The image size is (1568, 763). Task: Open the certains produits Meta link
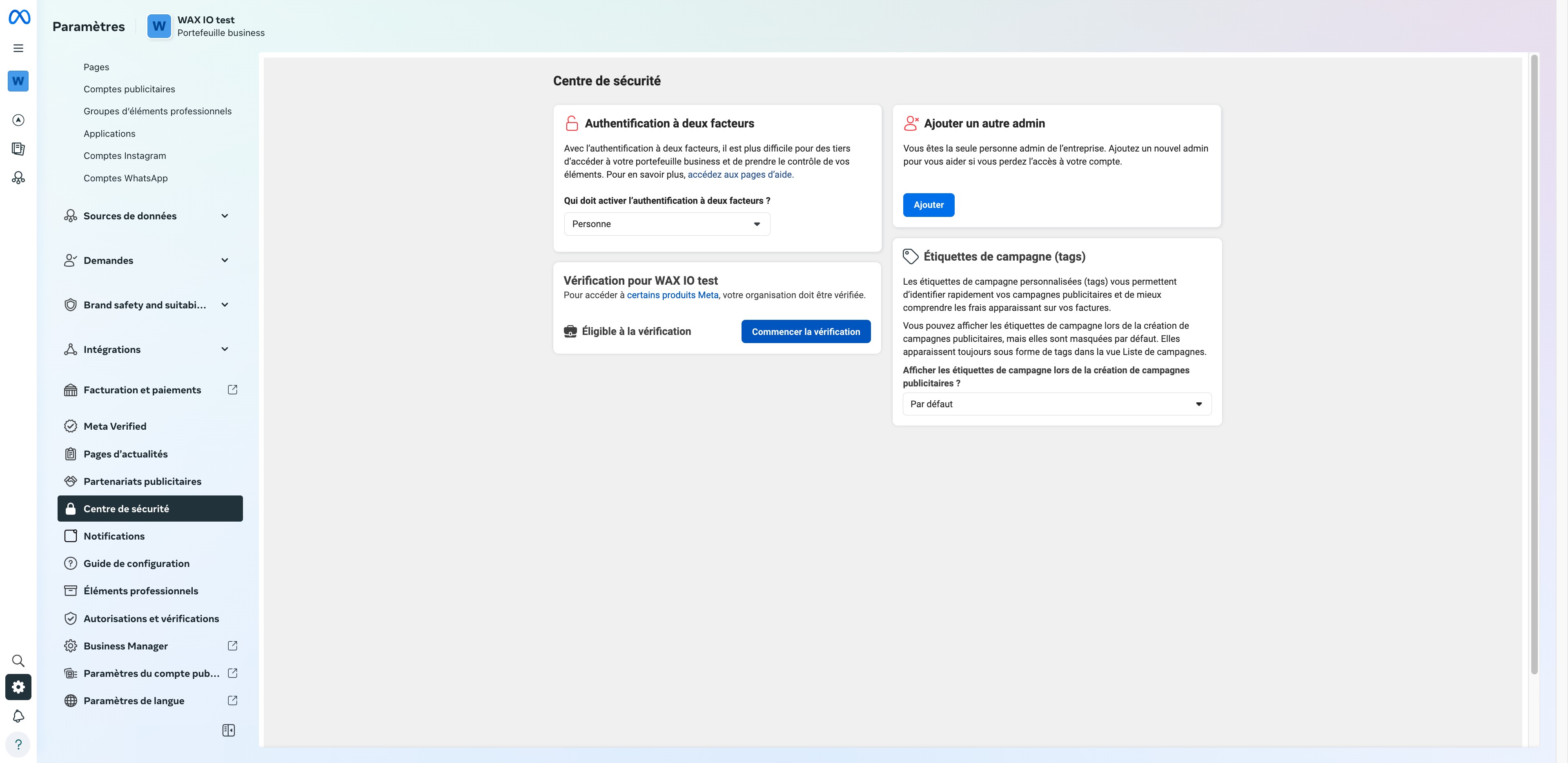[672, 295]
